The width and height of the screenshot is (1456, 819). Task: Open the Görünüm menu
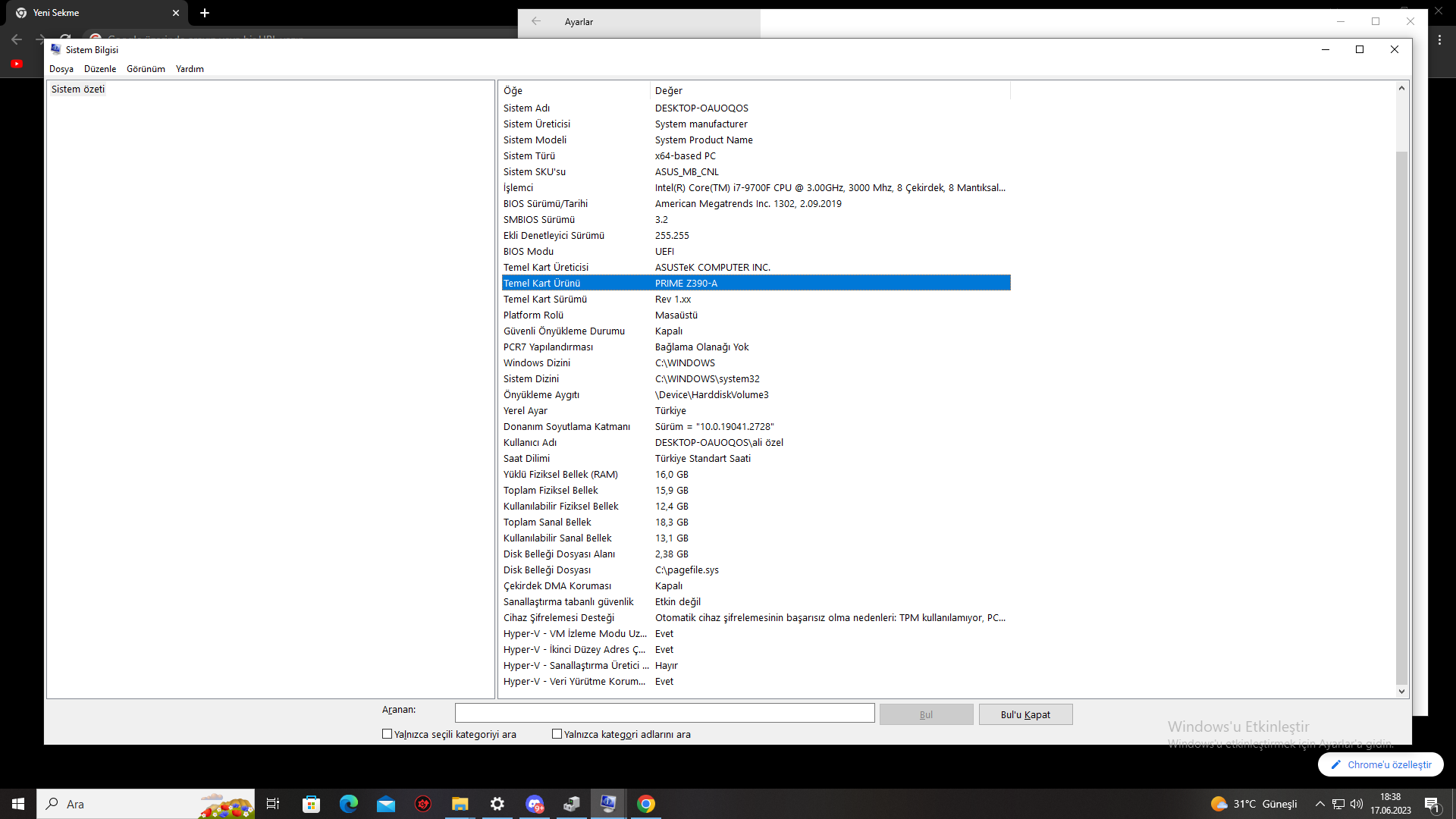146,69
